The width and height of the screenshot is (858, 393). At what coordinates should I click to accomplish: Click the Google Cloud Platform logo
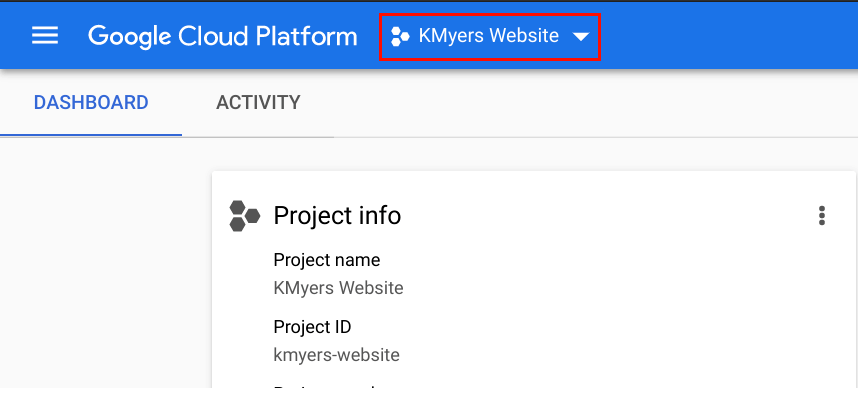point(223,37)
